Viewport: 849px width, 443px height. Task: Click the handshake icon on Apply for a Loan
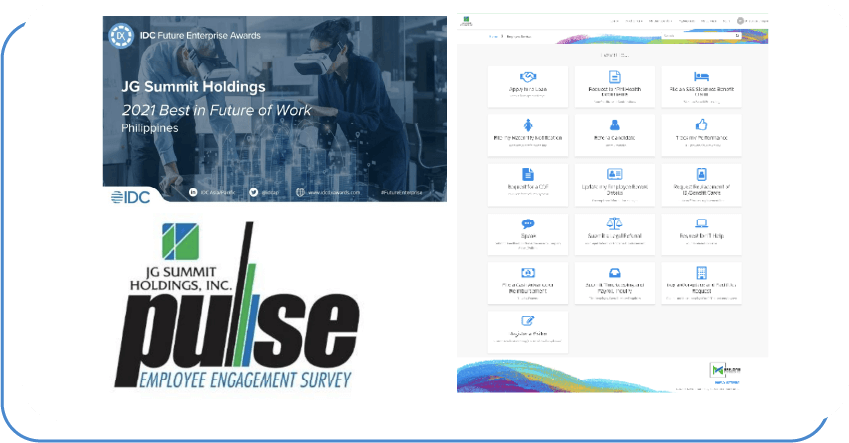pyautogui.click(x=528, y=77)
